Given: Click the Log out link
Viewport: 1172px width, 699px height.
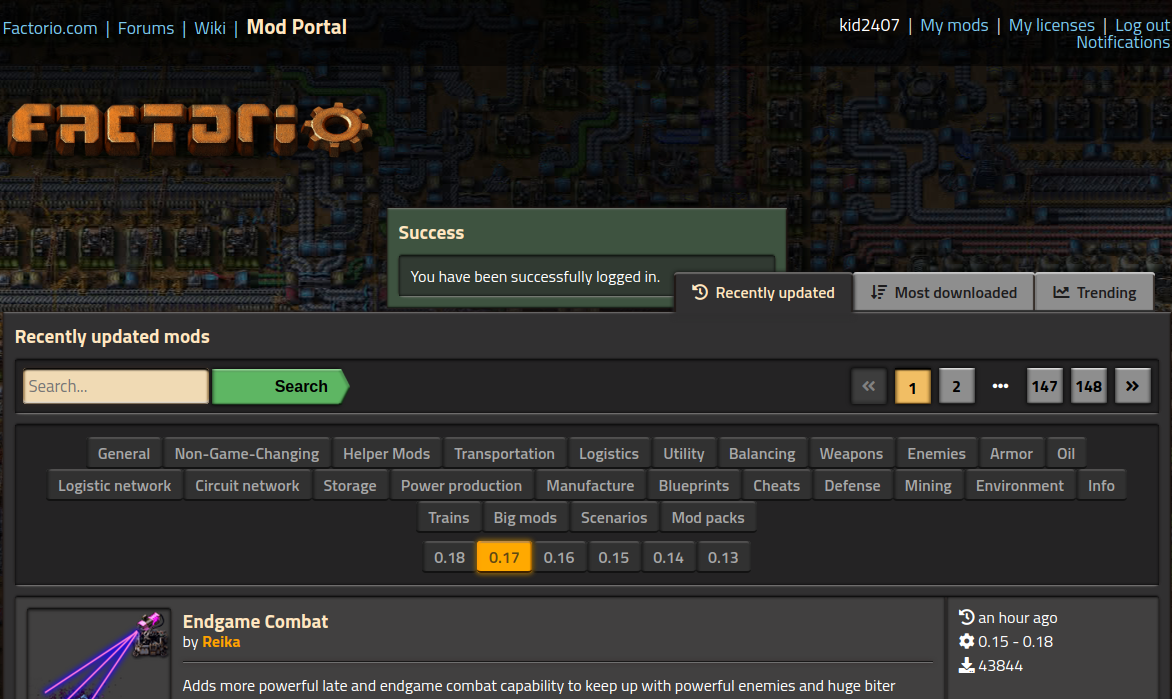Looking at the screenshot, I should point(1142,25).
